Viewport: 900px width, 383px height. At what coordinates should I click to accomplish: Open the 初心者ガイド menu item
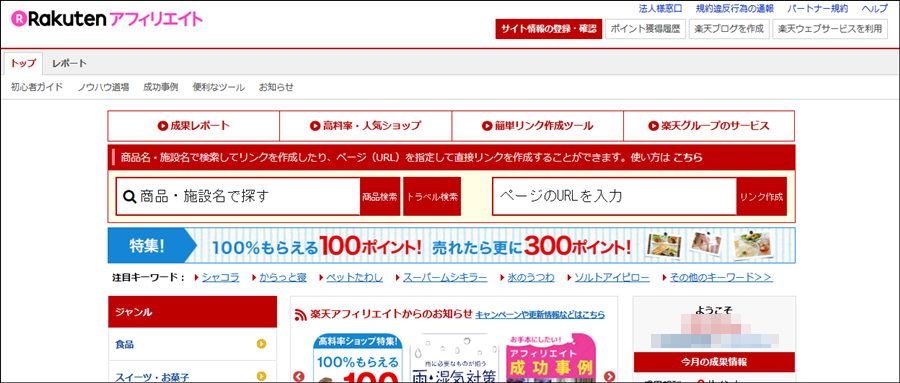[37, 87]
